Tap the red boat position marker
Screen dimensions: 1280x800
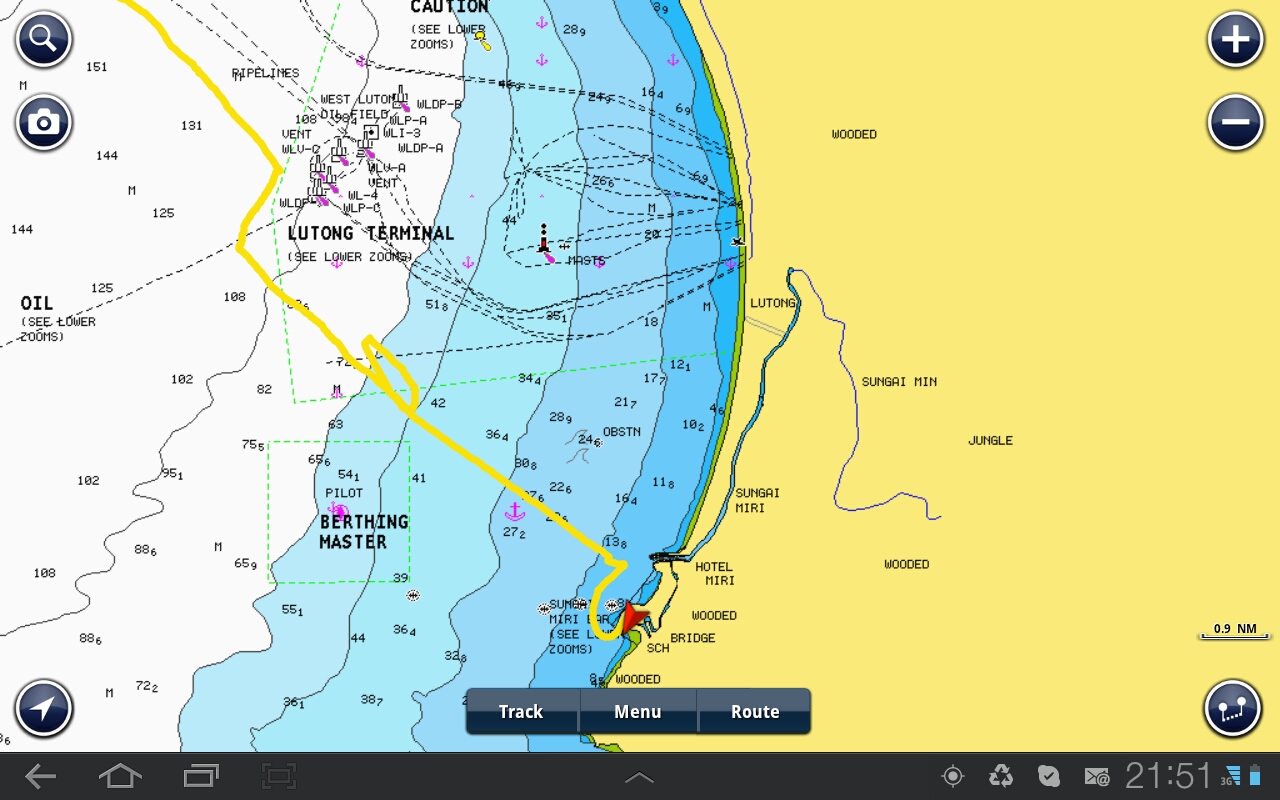[x=632, y=619]
